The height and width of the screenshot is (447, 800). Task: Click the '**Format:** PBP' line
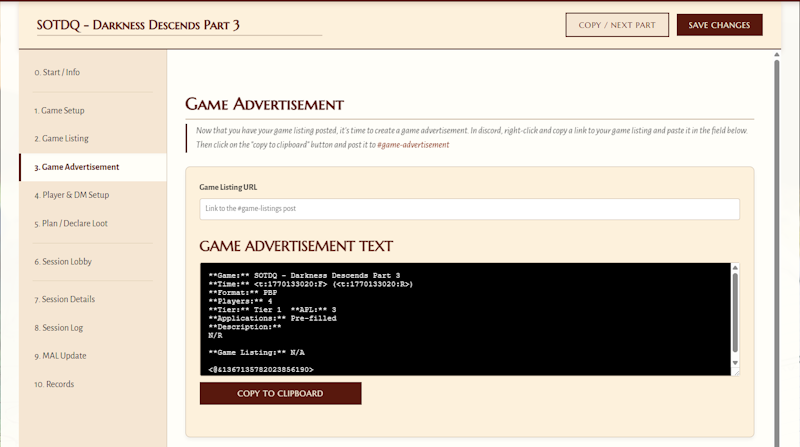[x=242, y=293]
